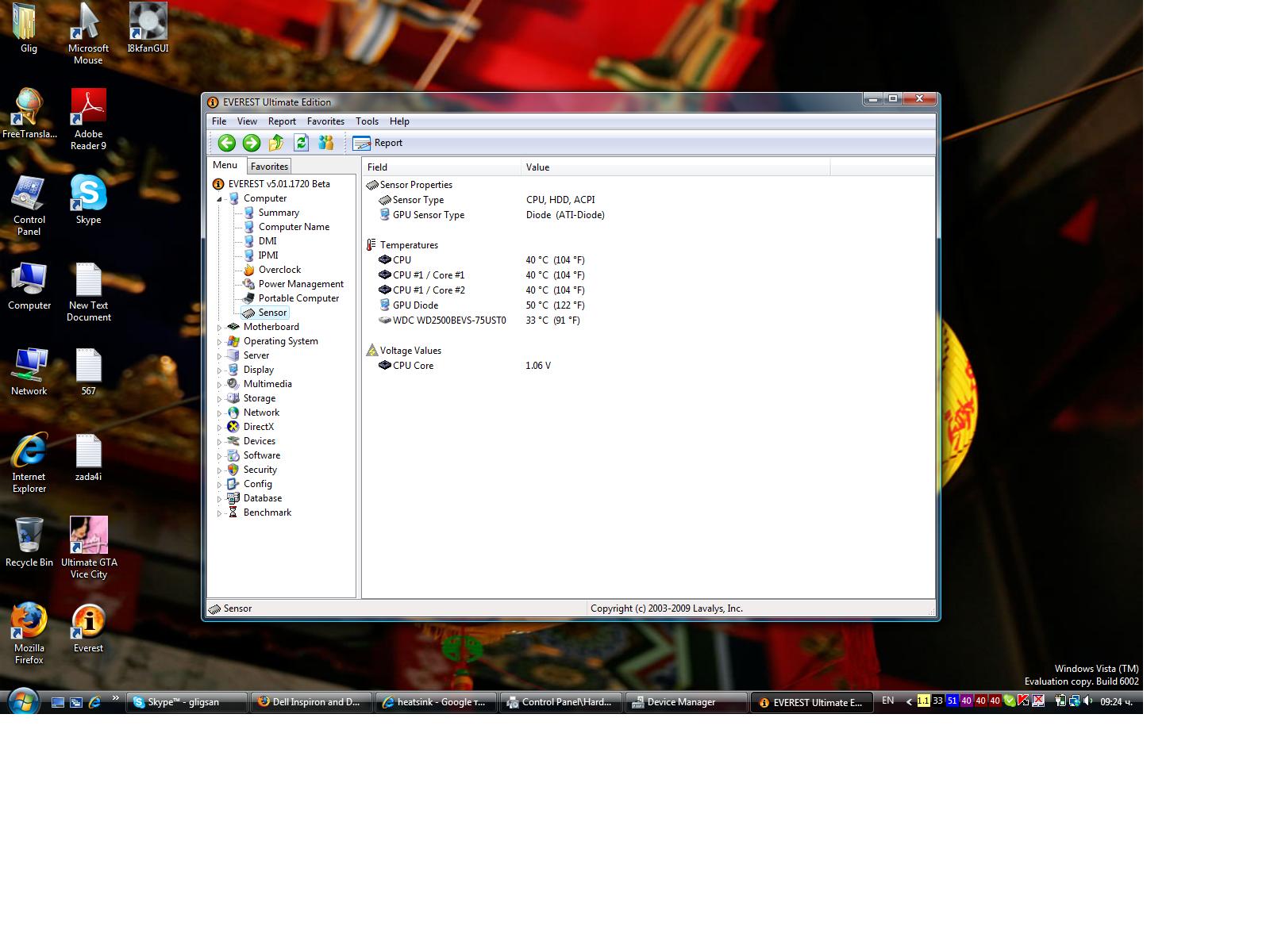Select the CPU Core voltage row
Image resolution: width=1270 pixels, height=952 pixels.
(648, 366)
